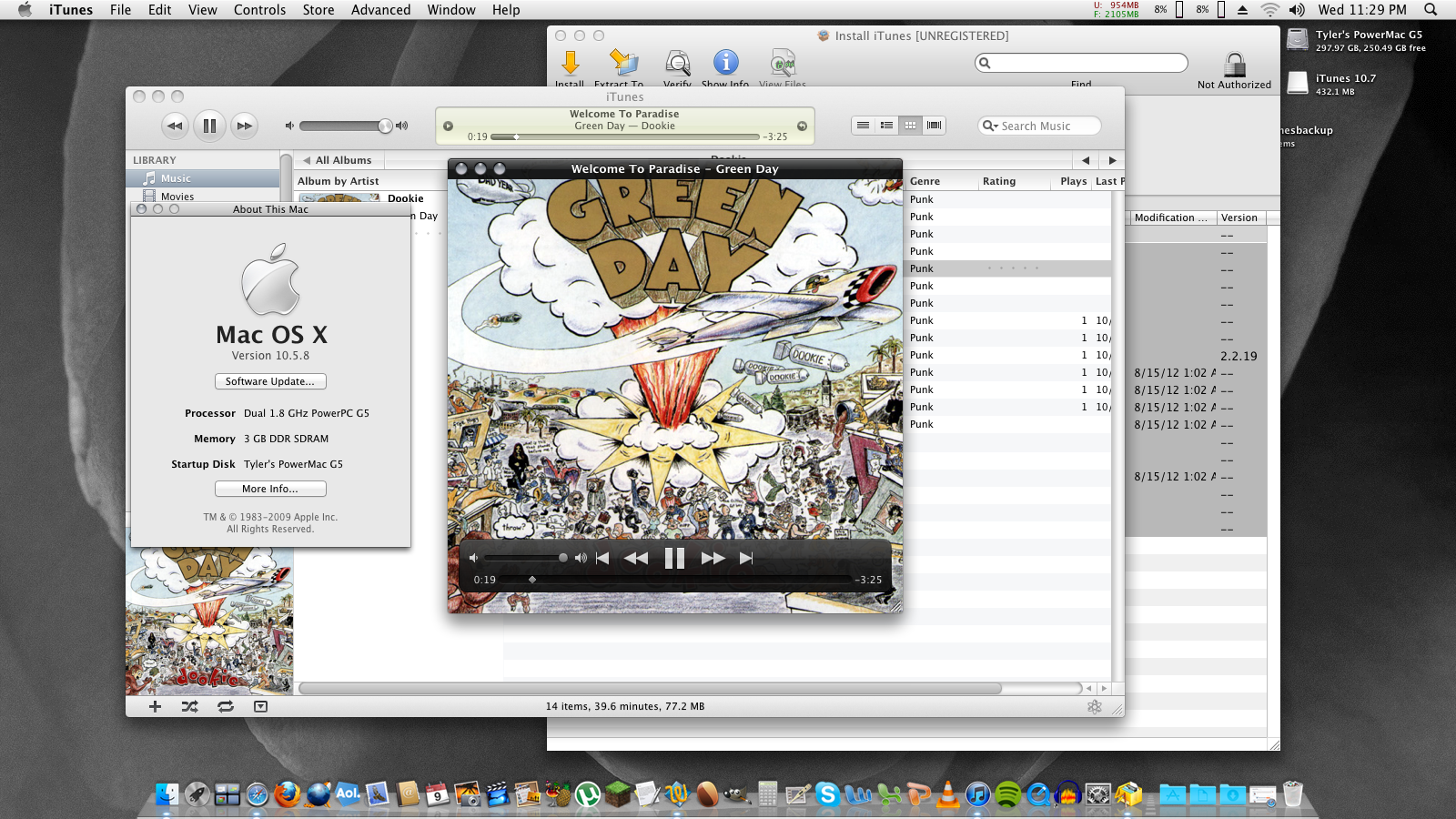Click the Software Update... button
Viewport: 1456px width, 819px height.
[x=270, y=381]
